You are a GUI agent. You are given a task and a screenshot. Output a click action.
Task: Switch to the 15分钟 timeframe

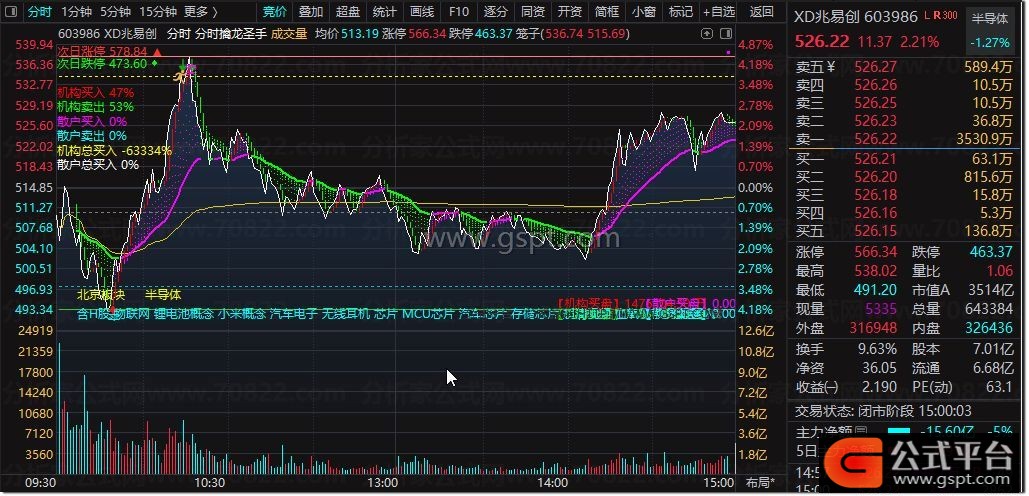point(158,11)
